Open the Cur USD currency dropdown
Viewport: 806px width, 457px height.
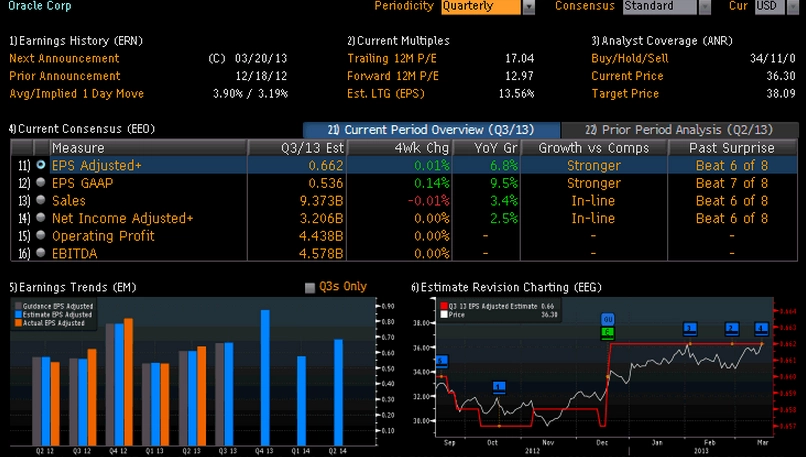(x=793, y=7)
